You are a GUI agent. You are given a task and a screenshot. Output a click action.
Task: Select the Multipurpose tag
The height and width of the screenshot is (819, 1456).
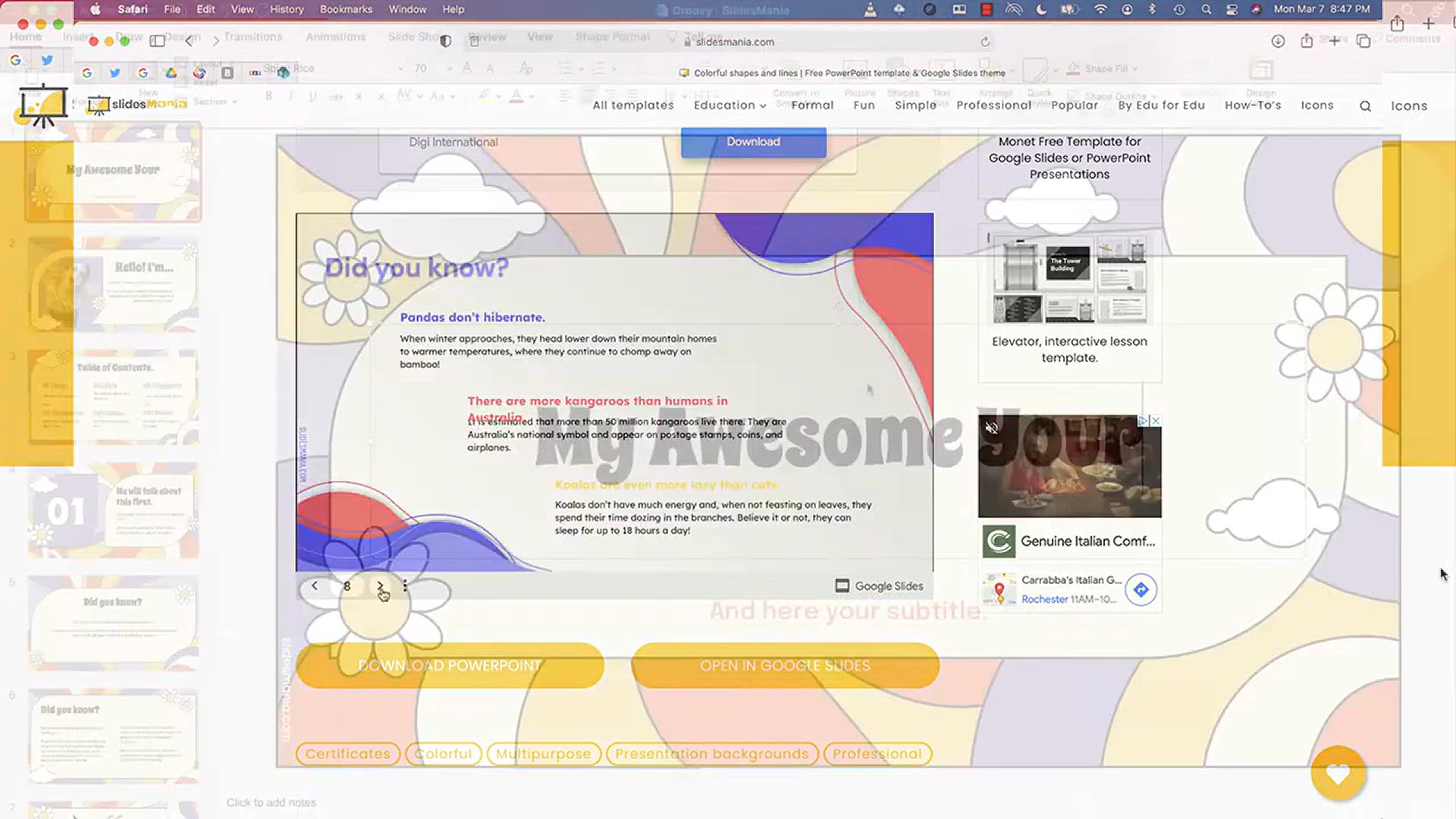[x=543, y=754]
